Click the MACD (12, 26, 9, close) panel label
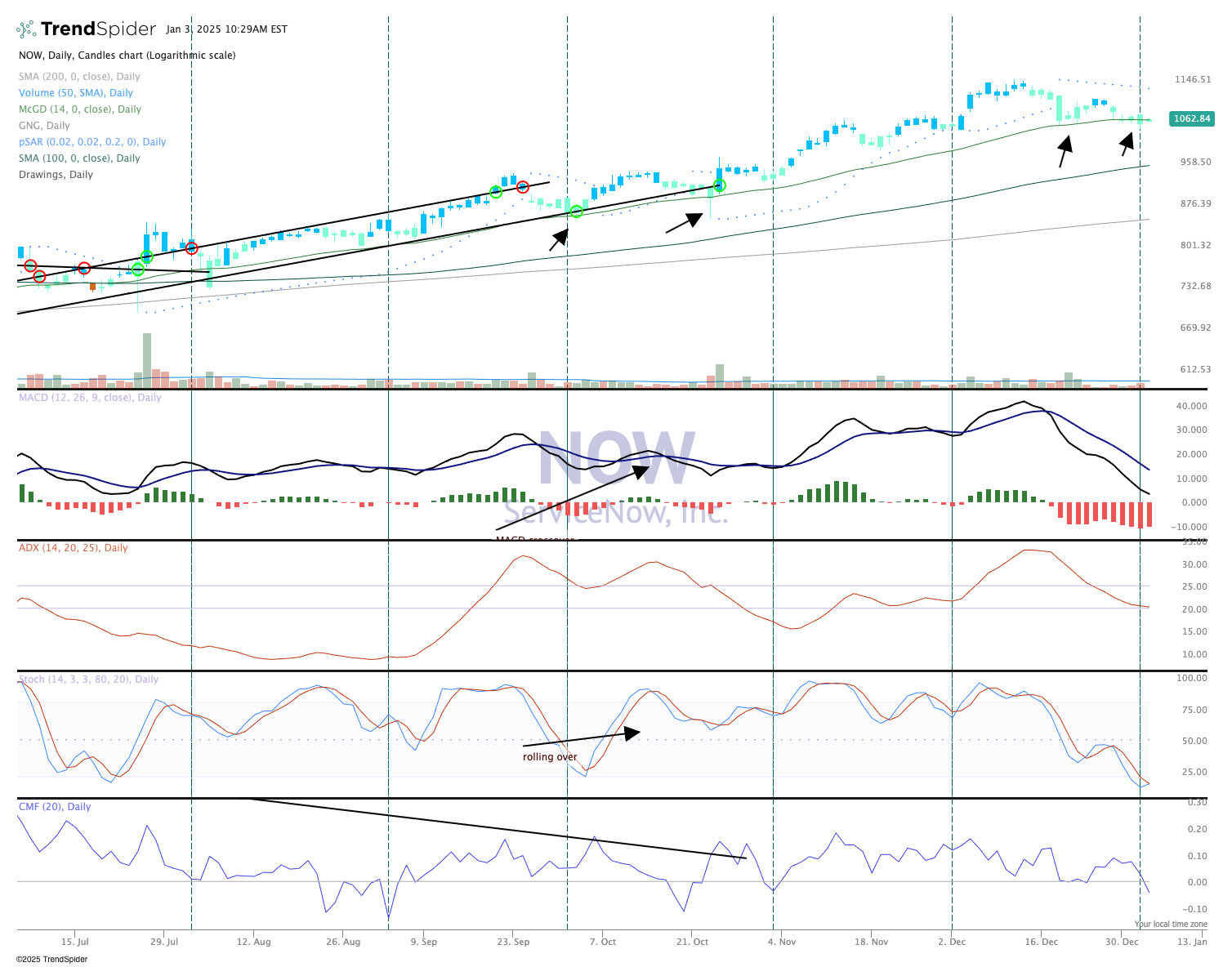The width and height of the screenshot is (1232, 967). [90, 398]
